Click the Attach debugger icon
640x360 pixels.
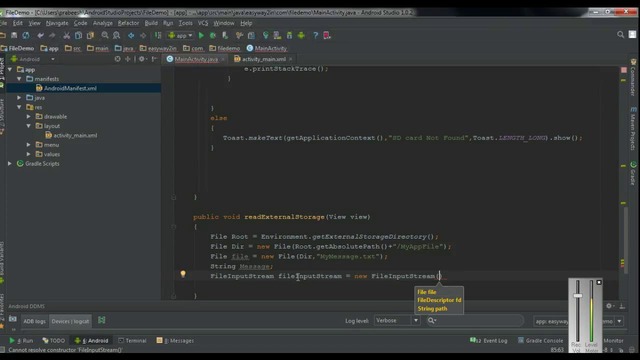(x=225, y=36)
